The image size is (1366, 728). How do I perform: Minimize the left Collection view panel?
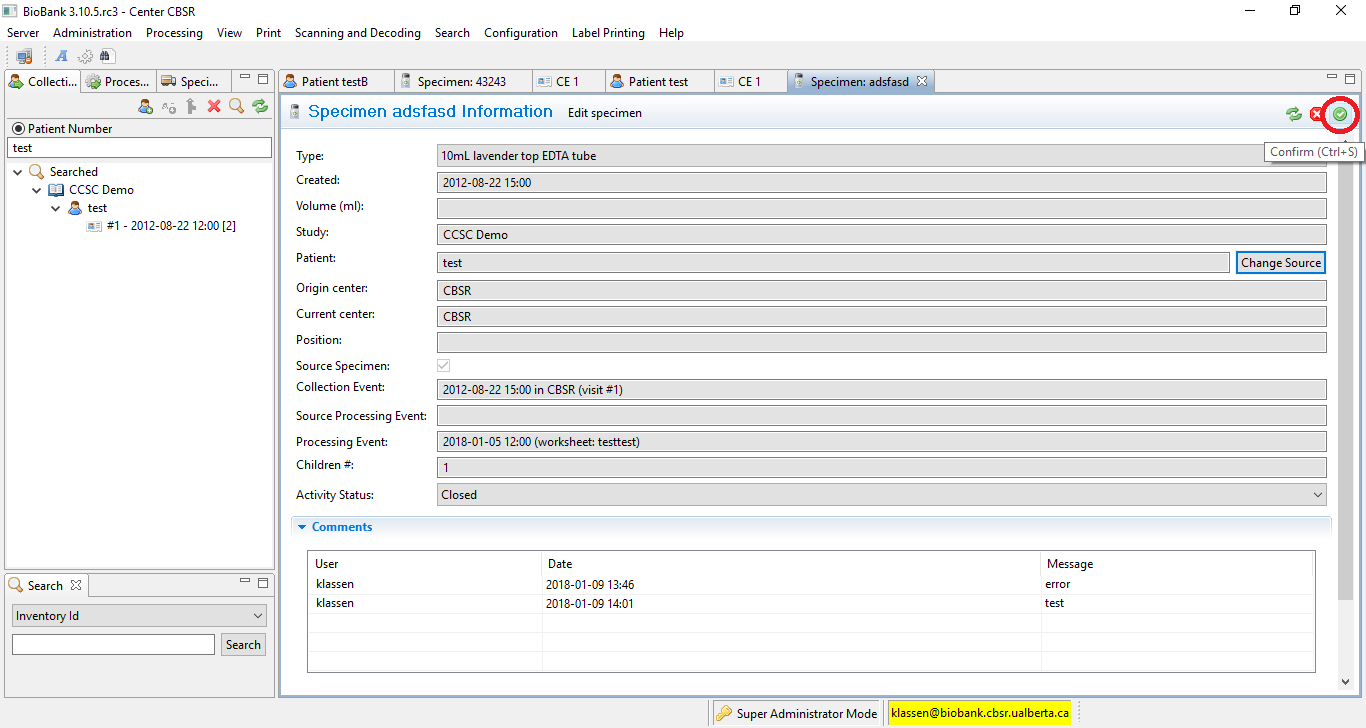pos(246,78)
